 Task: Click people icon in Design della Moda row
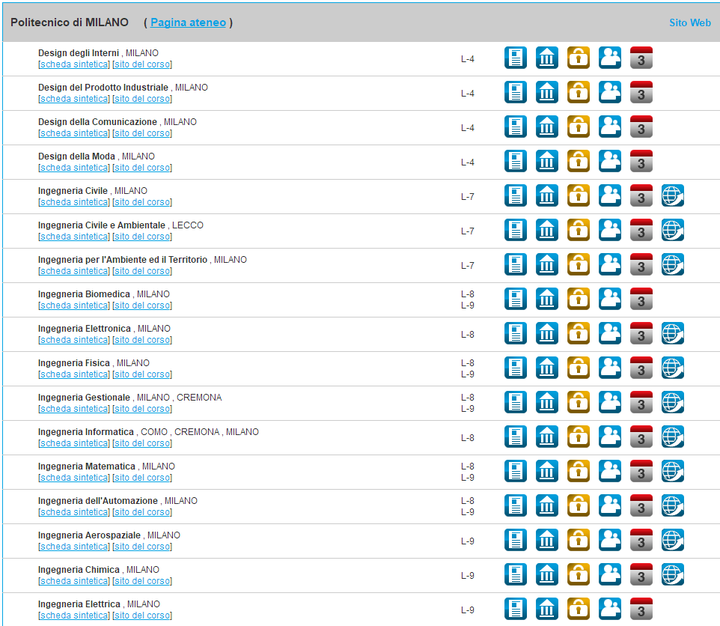click(610, 161)
